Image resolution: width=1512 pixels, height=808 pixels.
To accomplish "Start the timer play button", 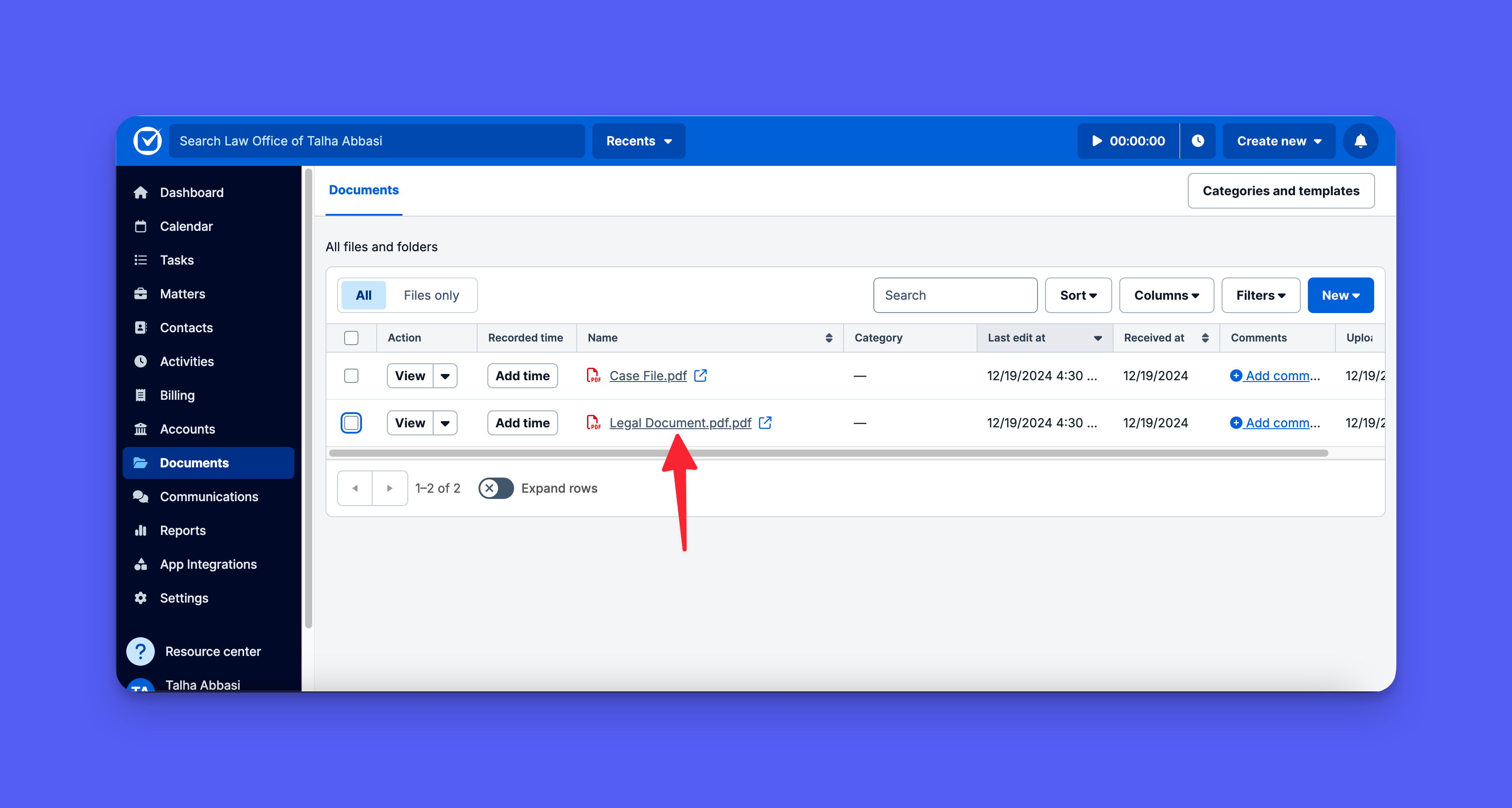I will (1097, 141).
